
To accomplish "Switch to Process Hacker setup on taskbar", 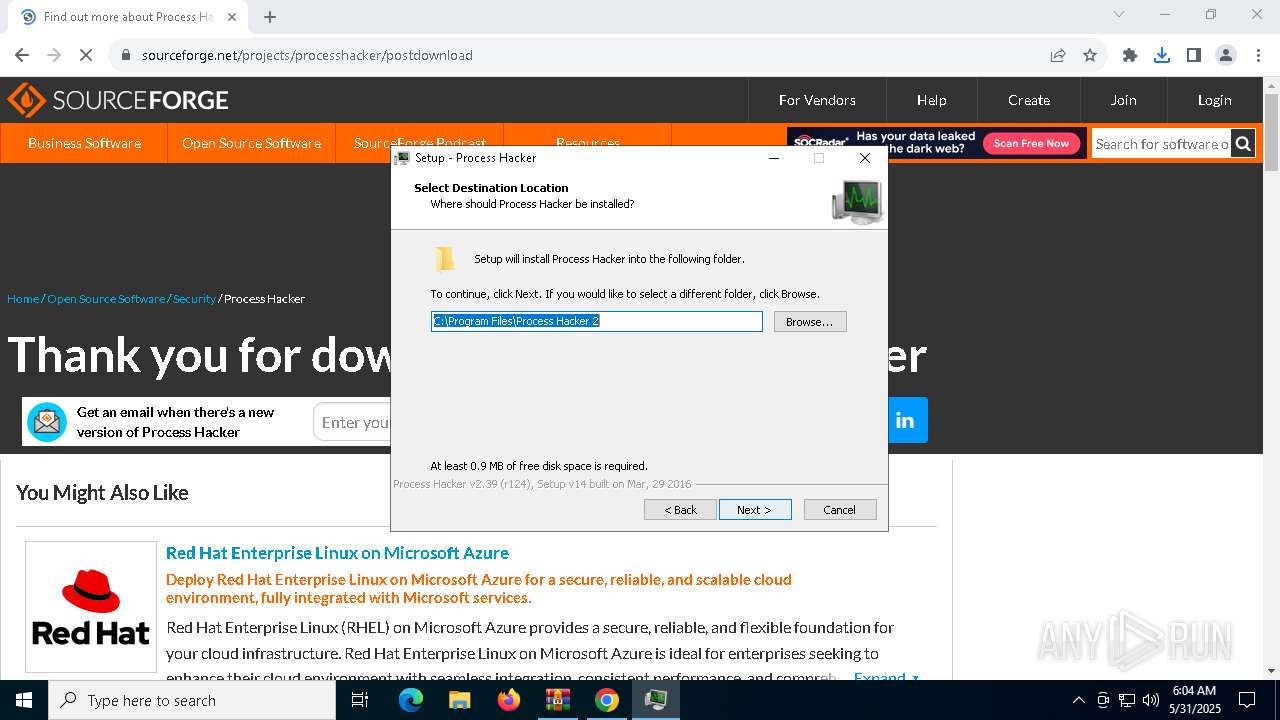I will [x=656, y=700].
